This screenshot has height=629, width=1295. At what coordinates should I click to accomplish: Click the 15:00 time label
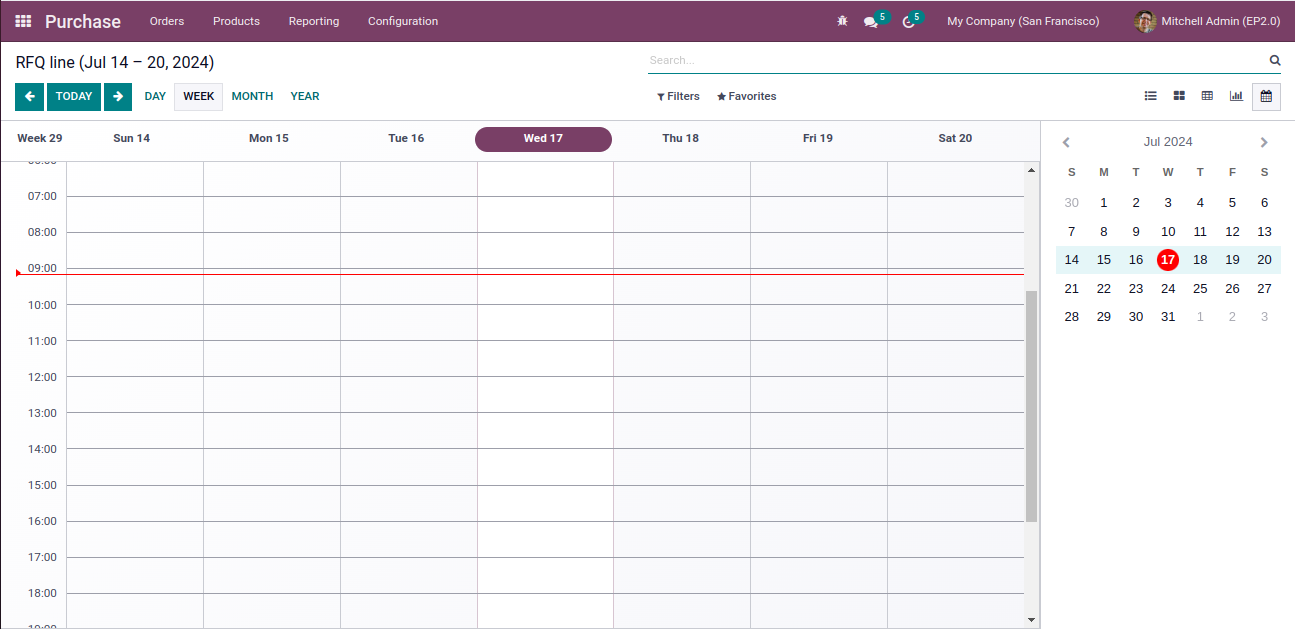43,485
